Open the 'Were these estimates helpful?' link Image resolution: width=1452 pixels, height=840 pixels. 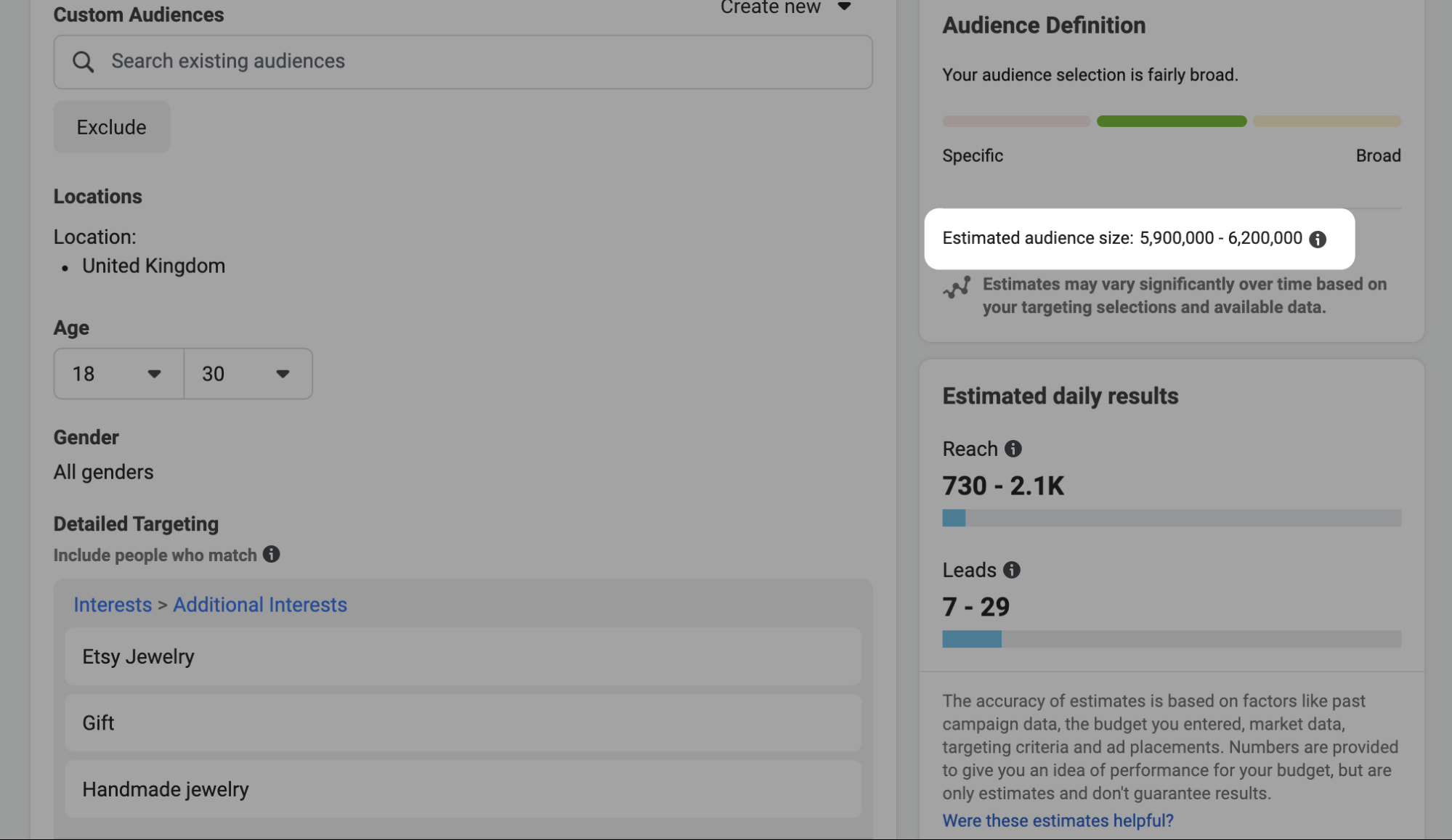click(x=1057, y=820)
